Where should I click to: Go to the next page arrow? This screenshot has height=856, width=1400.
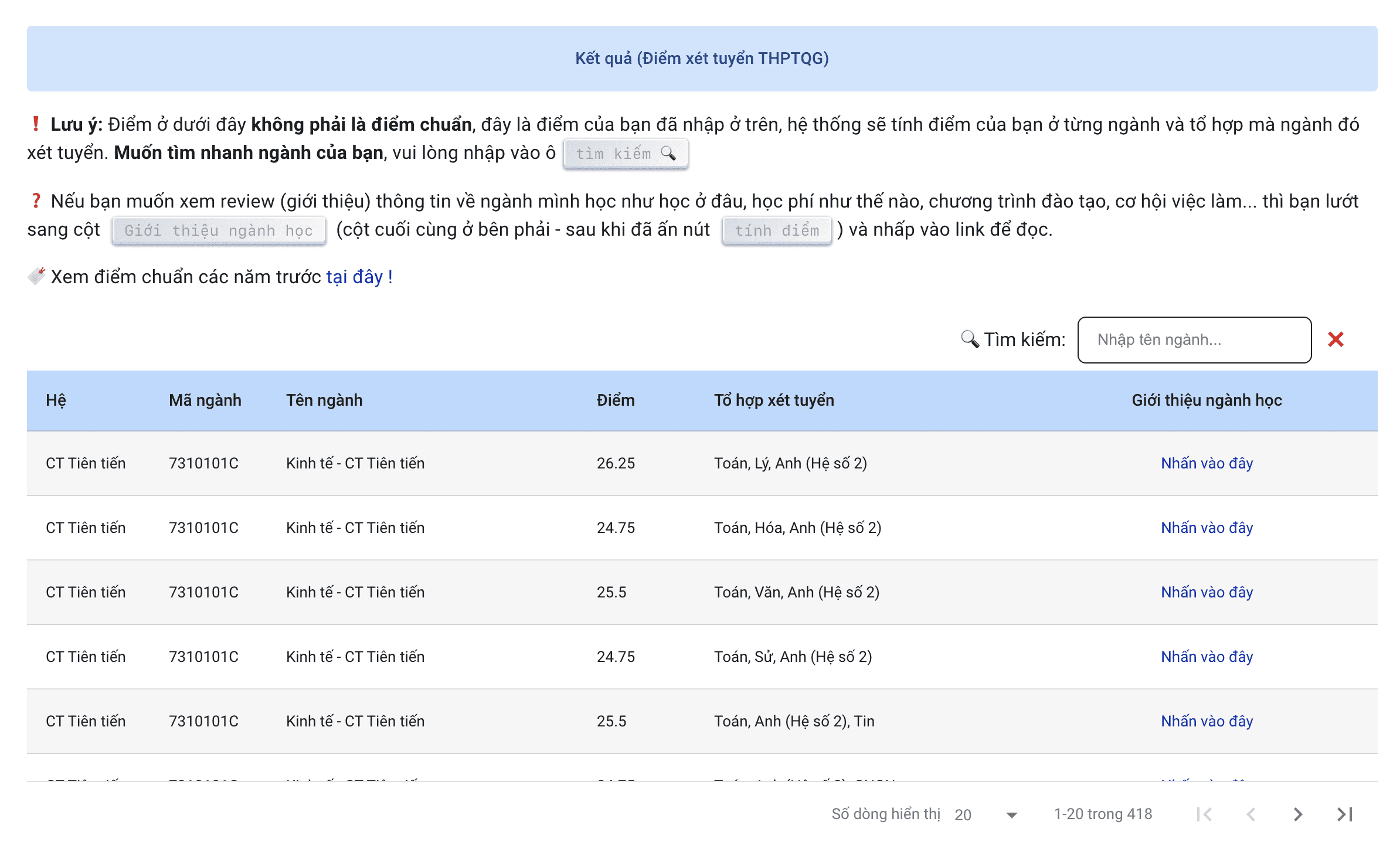(1298, 814)
